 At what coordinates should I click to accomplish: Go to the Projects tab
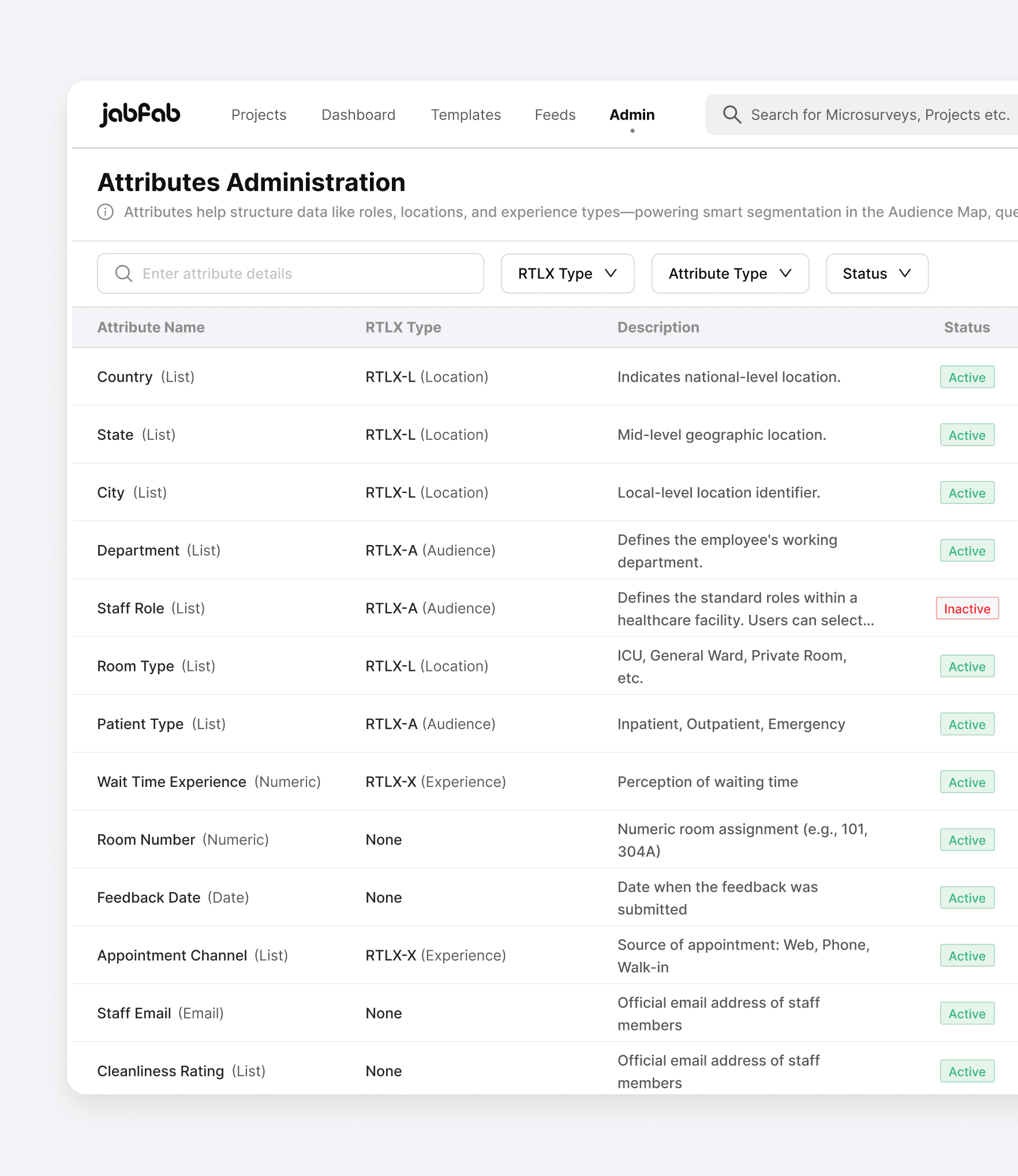tap(259, 115)
